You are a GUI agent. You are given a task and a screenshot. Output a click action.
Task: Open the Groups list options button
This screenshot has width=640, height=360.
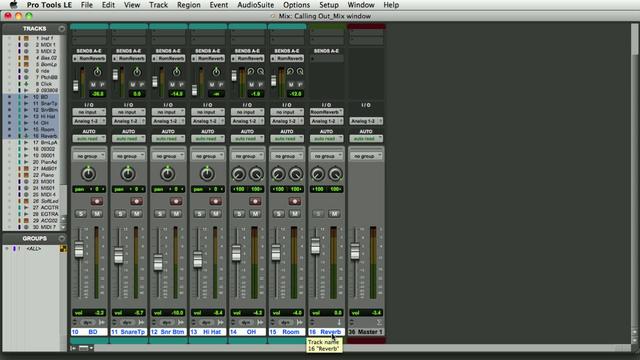click(61, 238)
